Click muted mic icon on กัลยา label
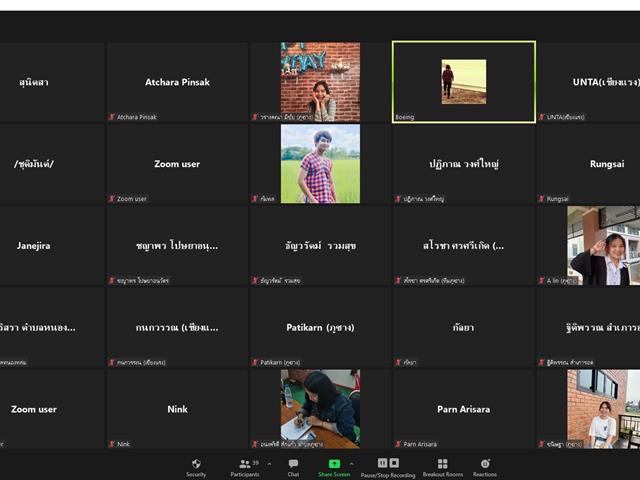 tap(398, 362)
